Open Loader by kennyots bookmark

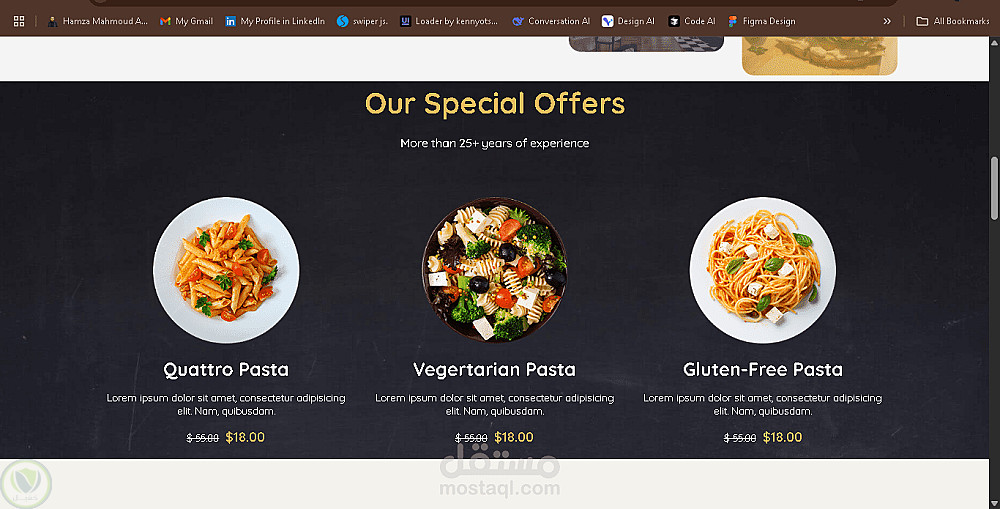[x=449, y=21]
